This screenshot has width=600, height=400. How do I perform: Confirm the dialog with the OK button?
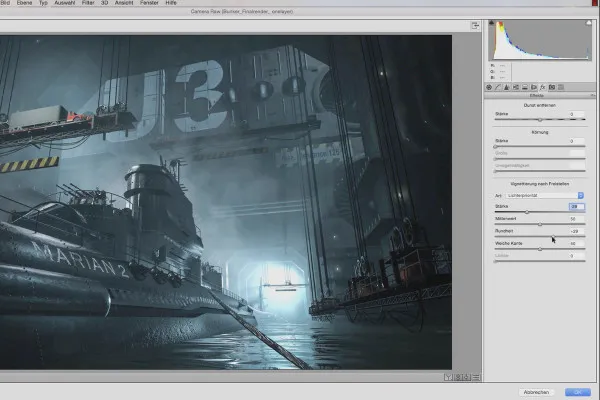pyautogui.click(x=578, y=392)
